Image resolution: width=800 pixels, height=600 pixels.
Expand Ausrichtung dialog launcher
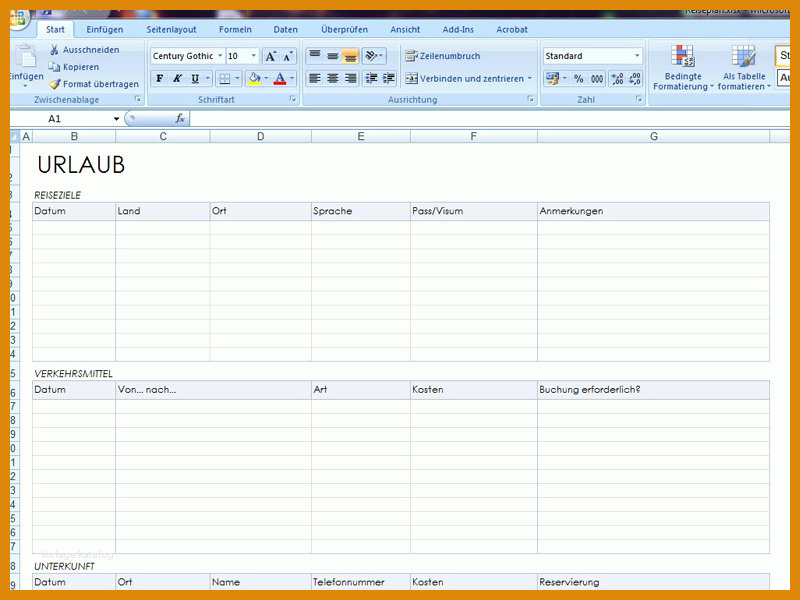(x=531, y=99)
